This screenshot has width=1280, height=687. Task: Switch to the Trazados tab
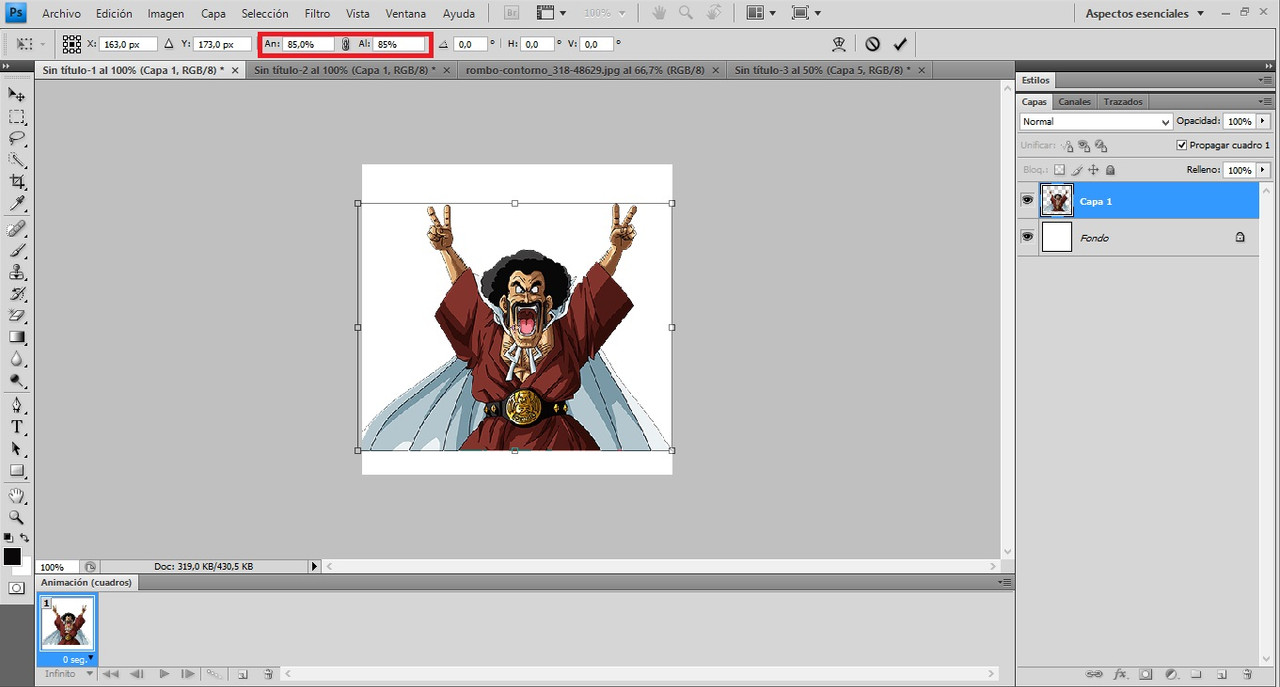pyautogui.click(x=1123, y=102)
